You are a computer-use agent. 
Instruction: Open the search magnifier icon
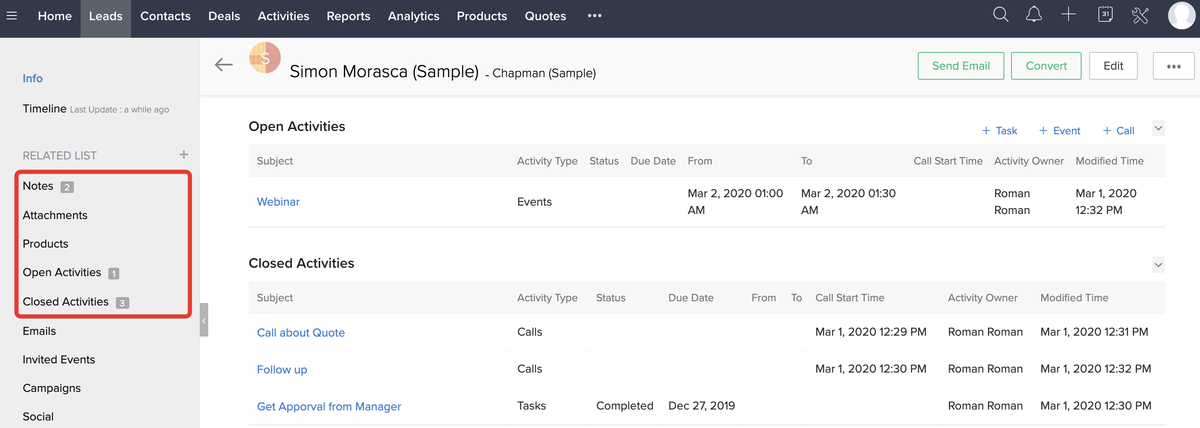coord(1000,15)
